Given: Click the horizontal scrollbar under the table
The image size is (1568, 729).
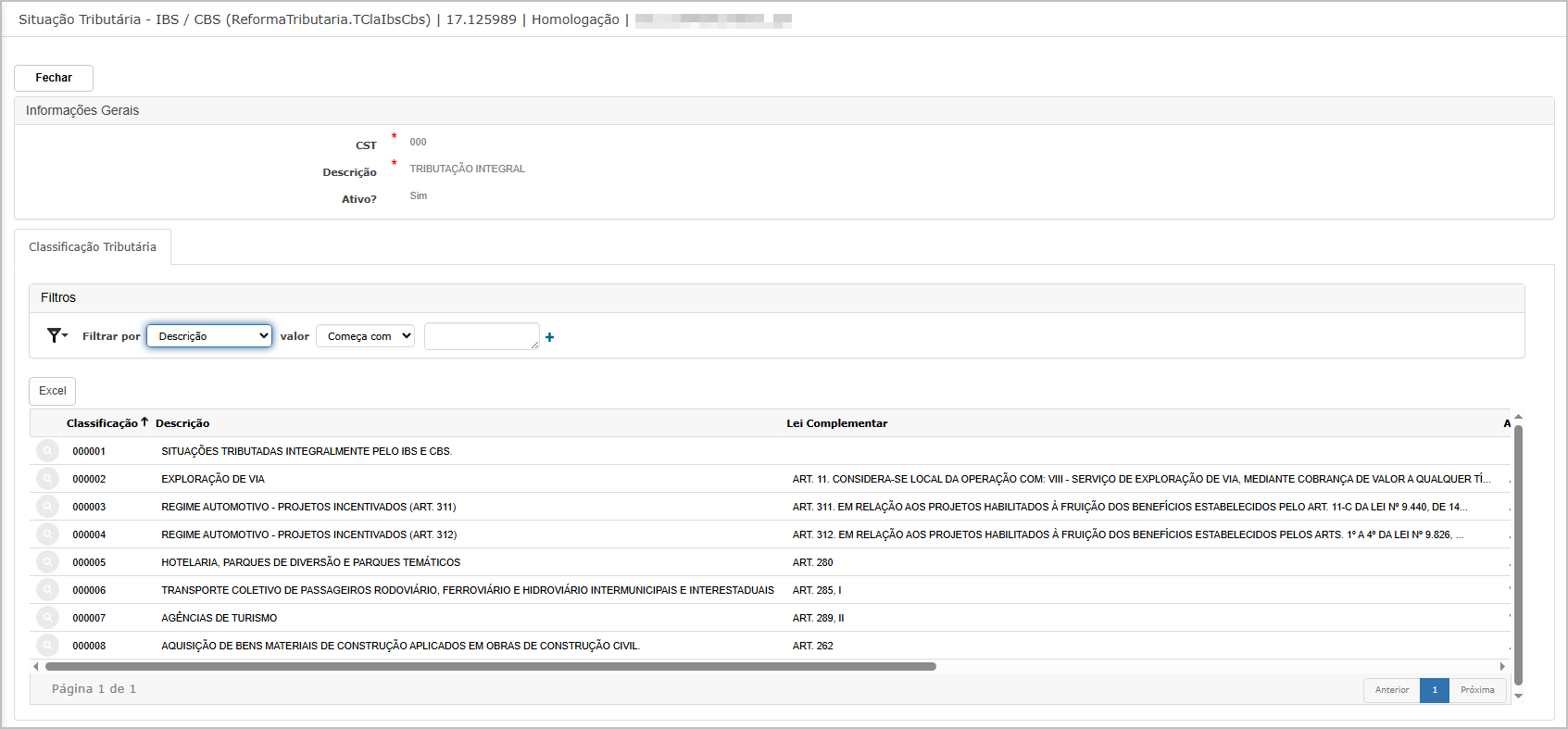Looking at the screenshot, I should click(x=491, y=666).
